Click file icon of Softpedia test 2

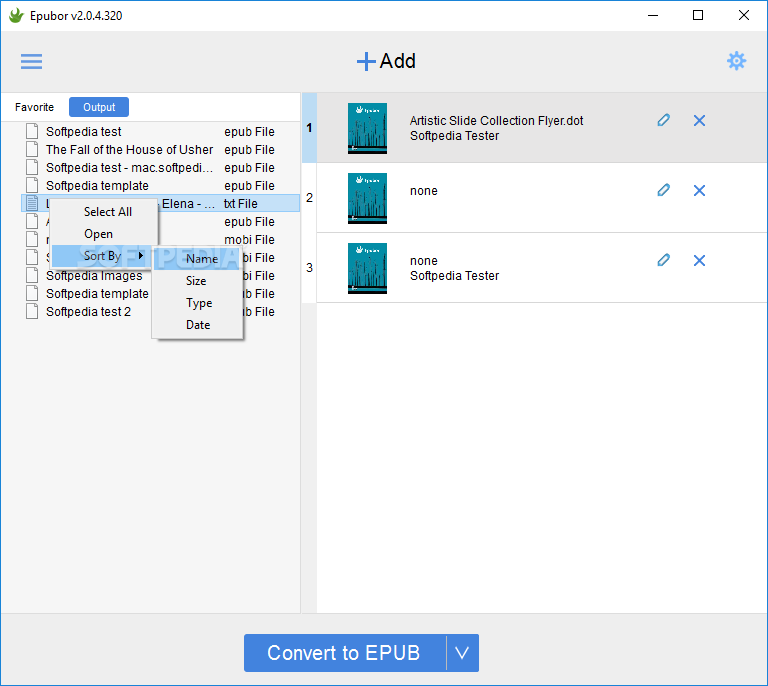coord(32,311)
